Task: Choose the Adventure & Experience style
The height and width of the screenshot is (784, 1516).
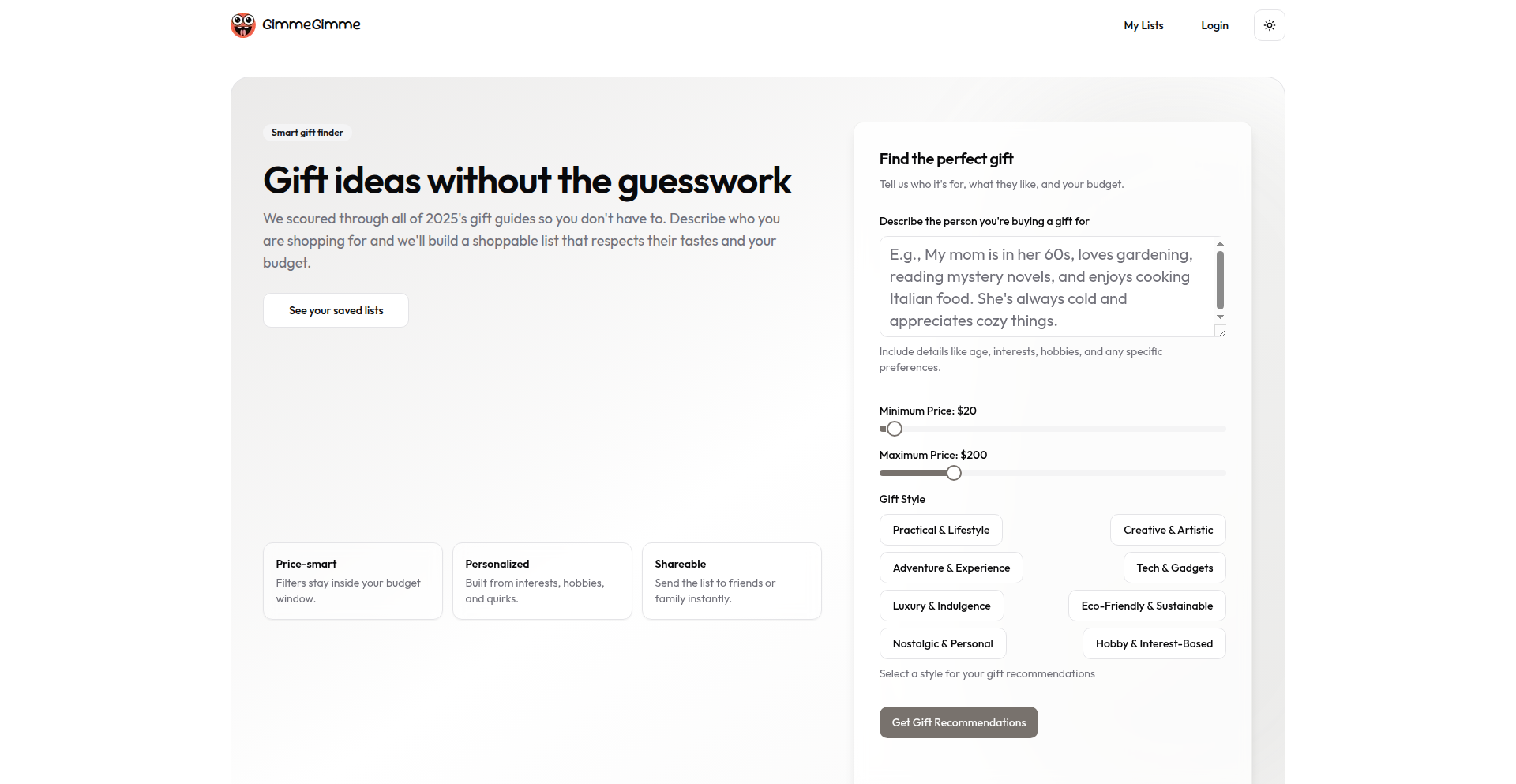Action: [x=951, y=568]
